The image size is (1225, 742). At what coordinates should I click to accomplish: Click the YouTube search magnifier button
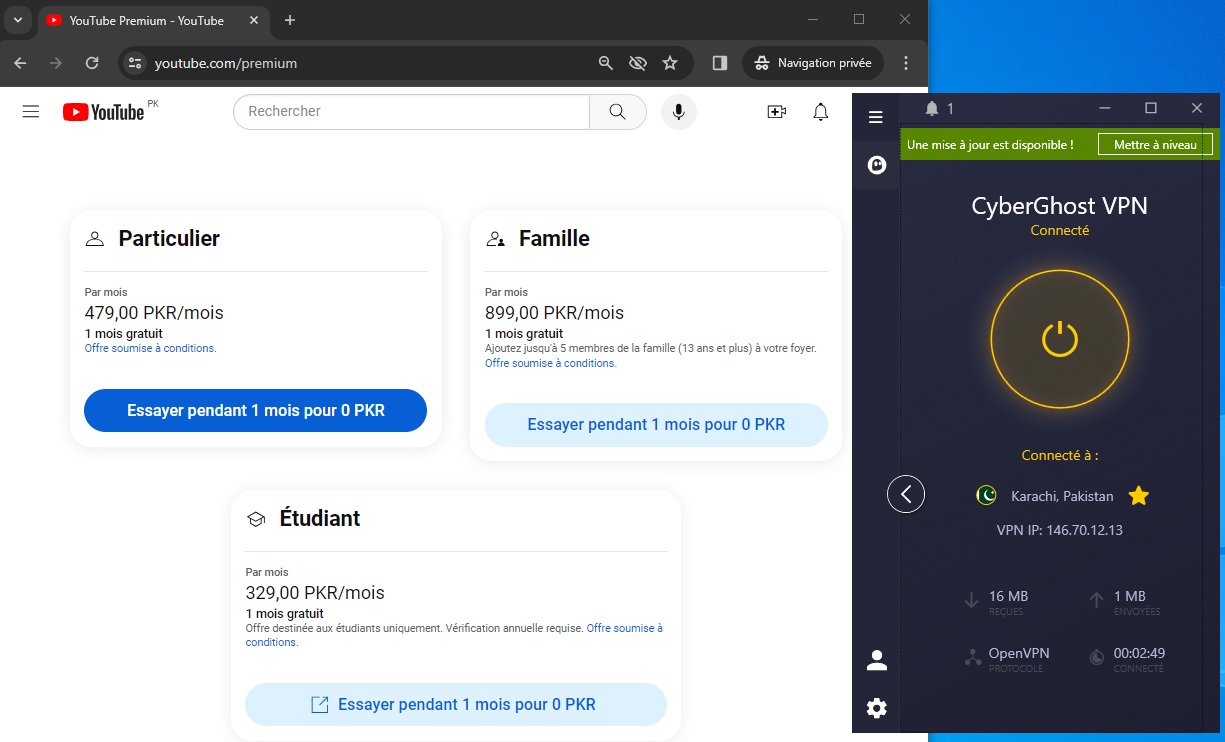click(617, 112)
